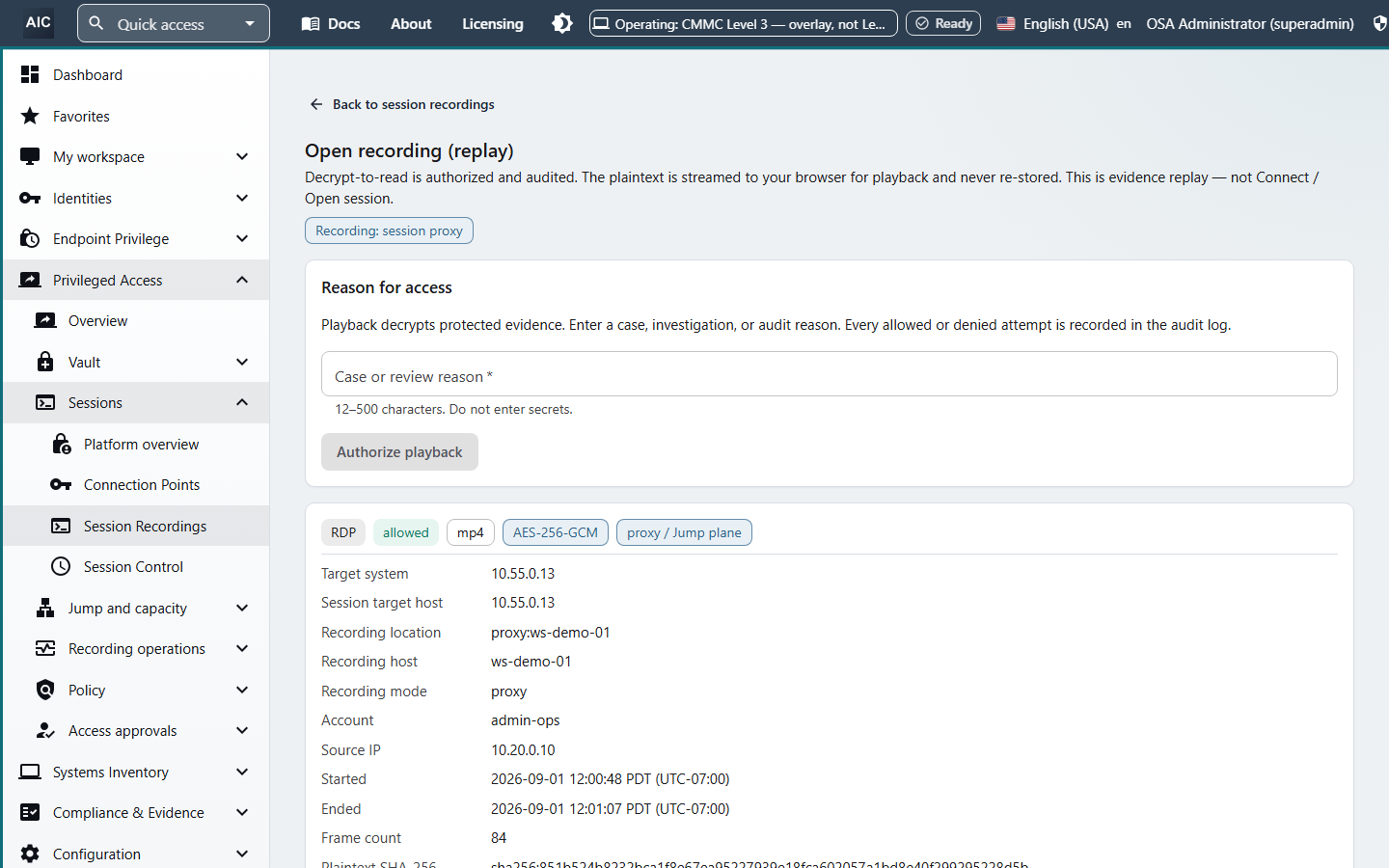Click the Recording: session proxy chip
The image size is (1389, 868).
tap(389, 231)
